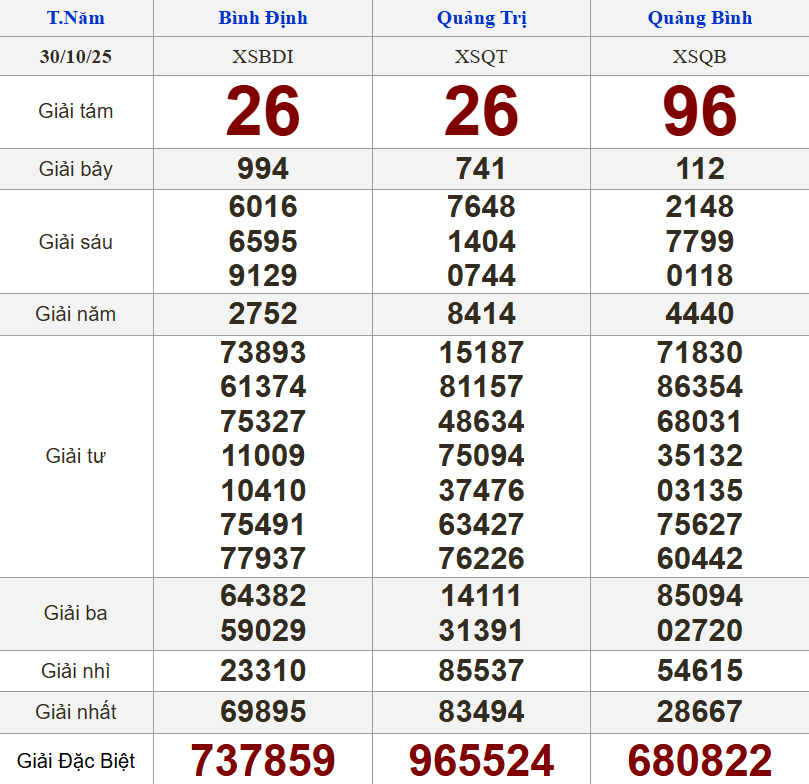Open the Bình Định province link
Image resolution: width=809 pixels, height=784 pixels.
coord(263,18)
